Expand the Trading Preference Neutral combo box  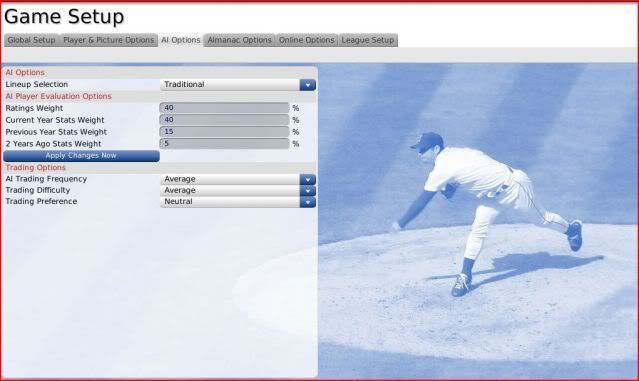click(238, 202)
